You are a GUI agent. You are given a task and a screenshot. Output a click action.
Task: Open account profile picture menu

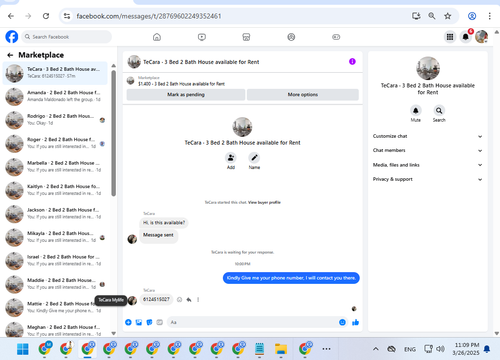coord(481,37)
